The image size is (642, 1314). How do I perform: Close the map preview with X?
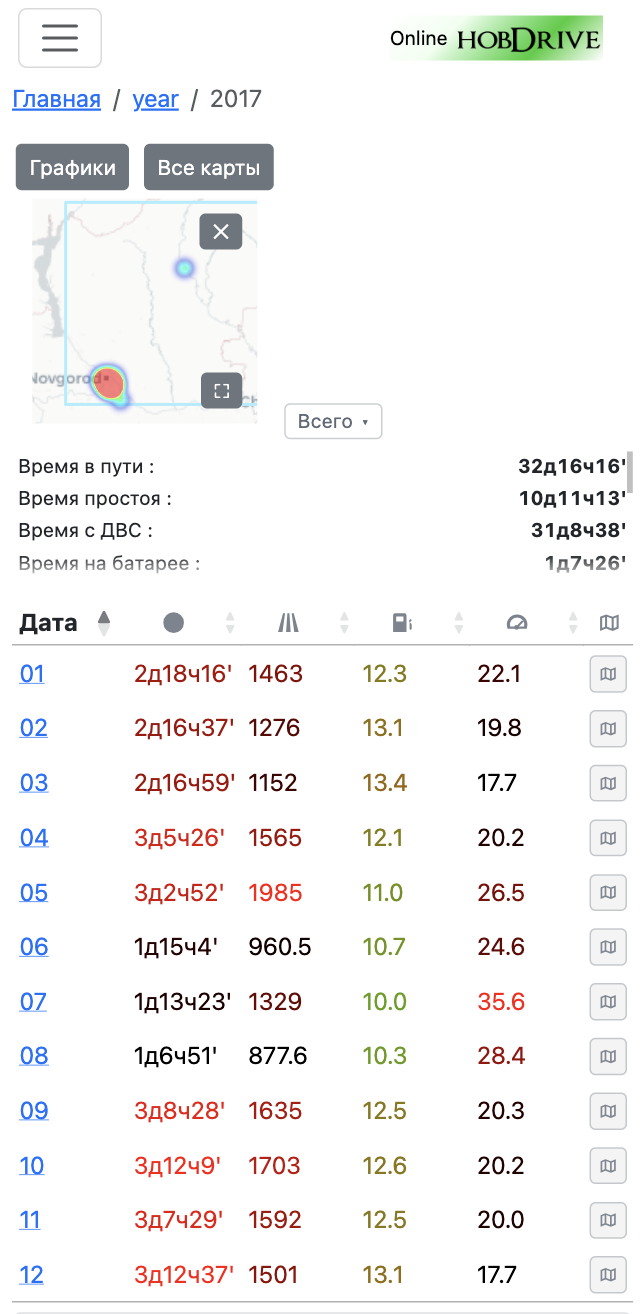[x=221, y=232]
